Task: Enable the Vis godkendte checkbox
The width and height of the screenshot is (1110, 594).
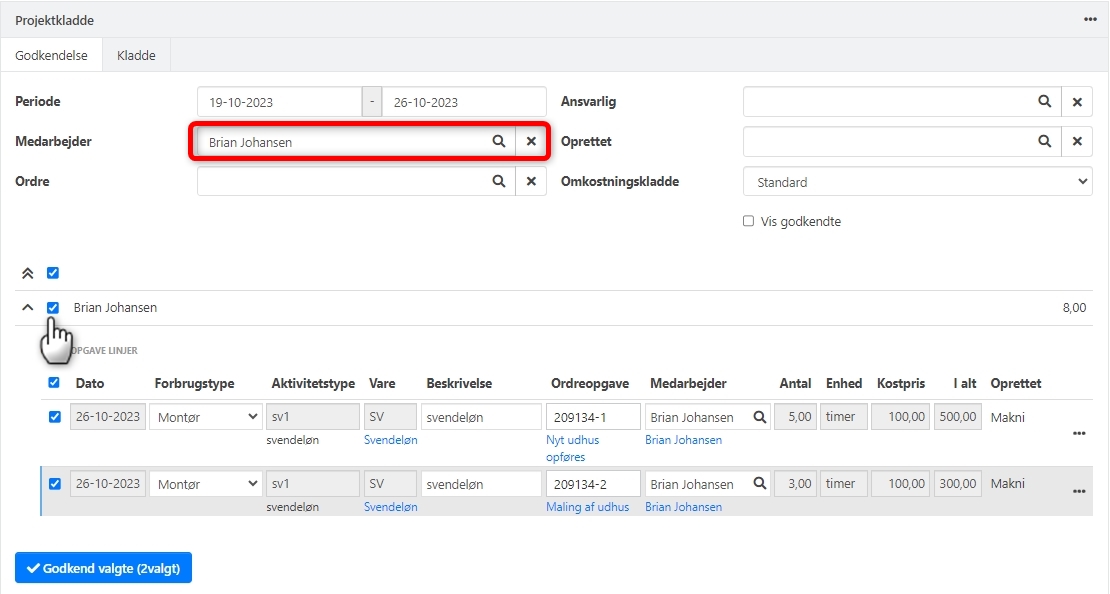Action: click(x=748, y=221)
